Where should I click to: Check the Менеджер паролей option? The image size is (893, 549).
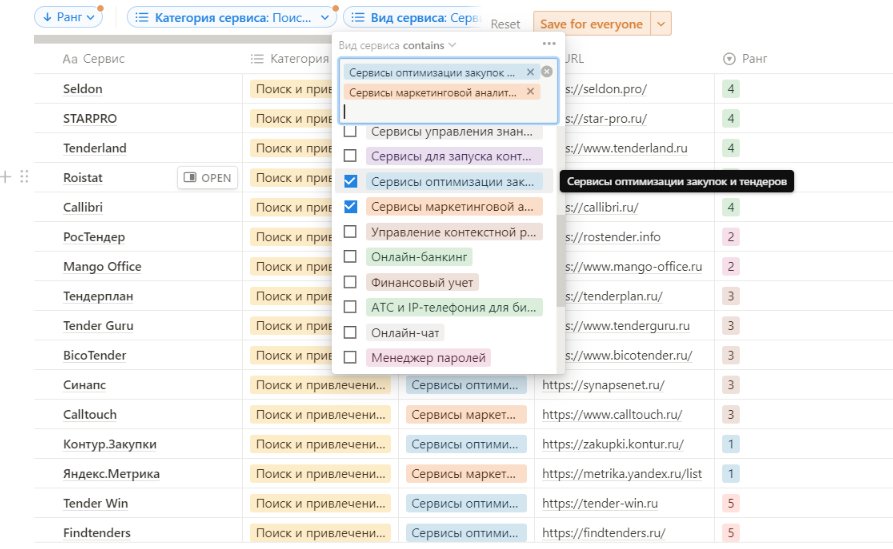350,357
